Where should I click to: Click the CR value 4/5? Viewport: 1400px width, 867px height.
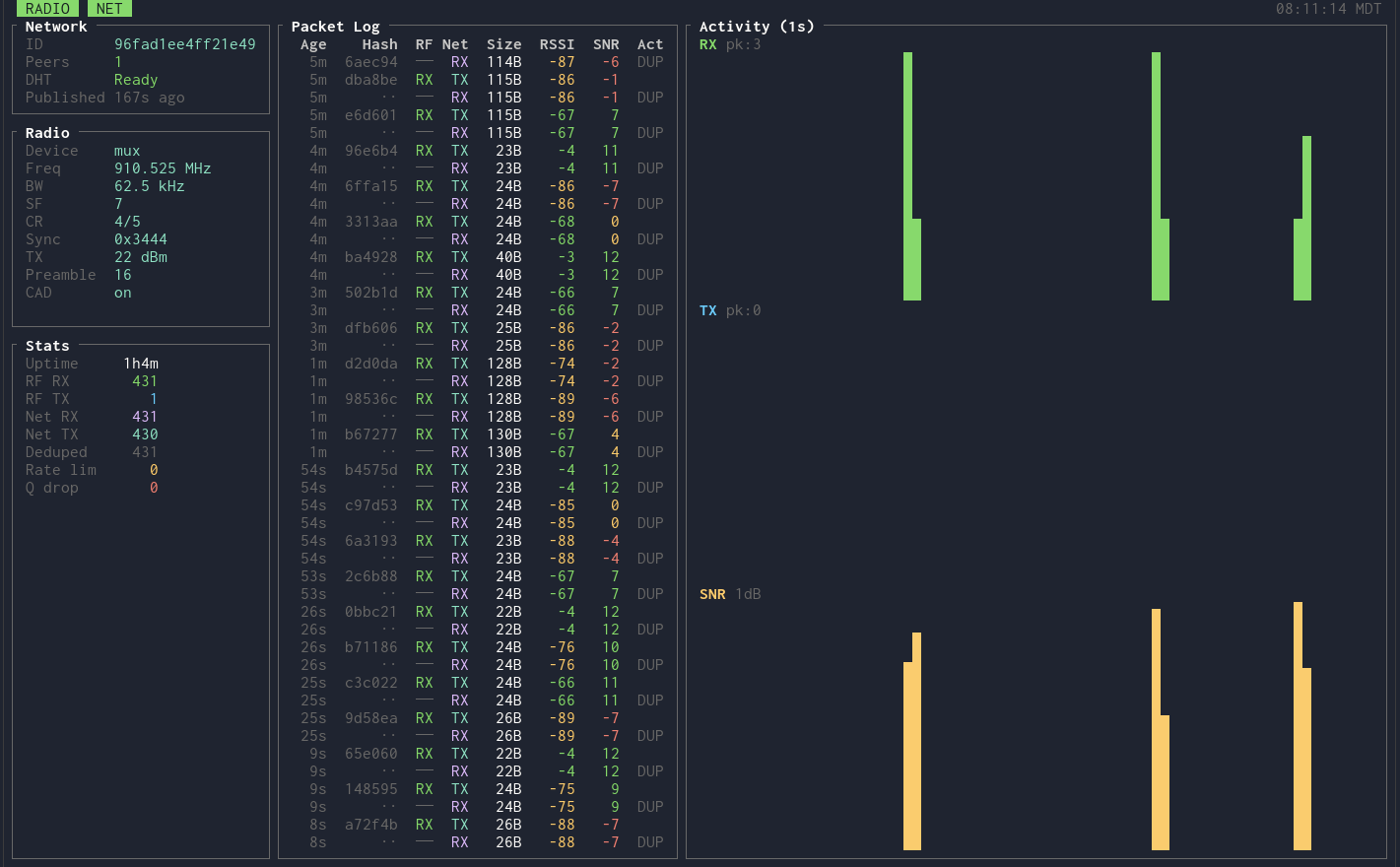point(127,222)
